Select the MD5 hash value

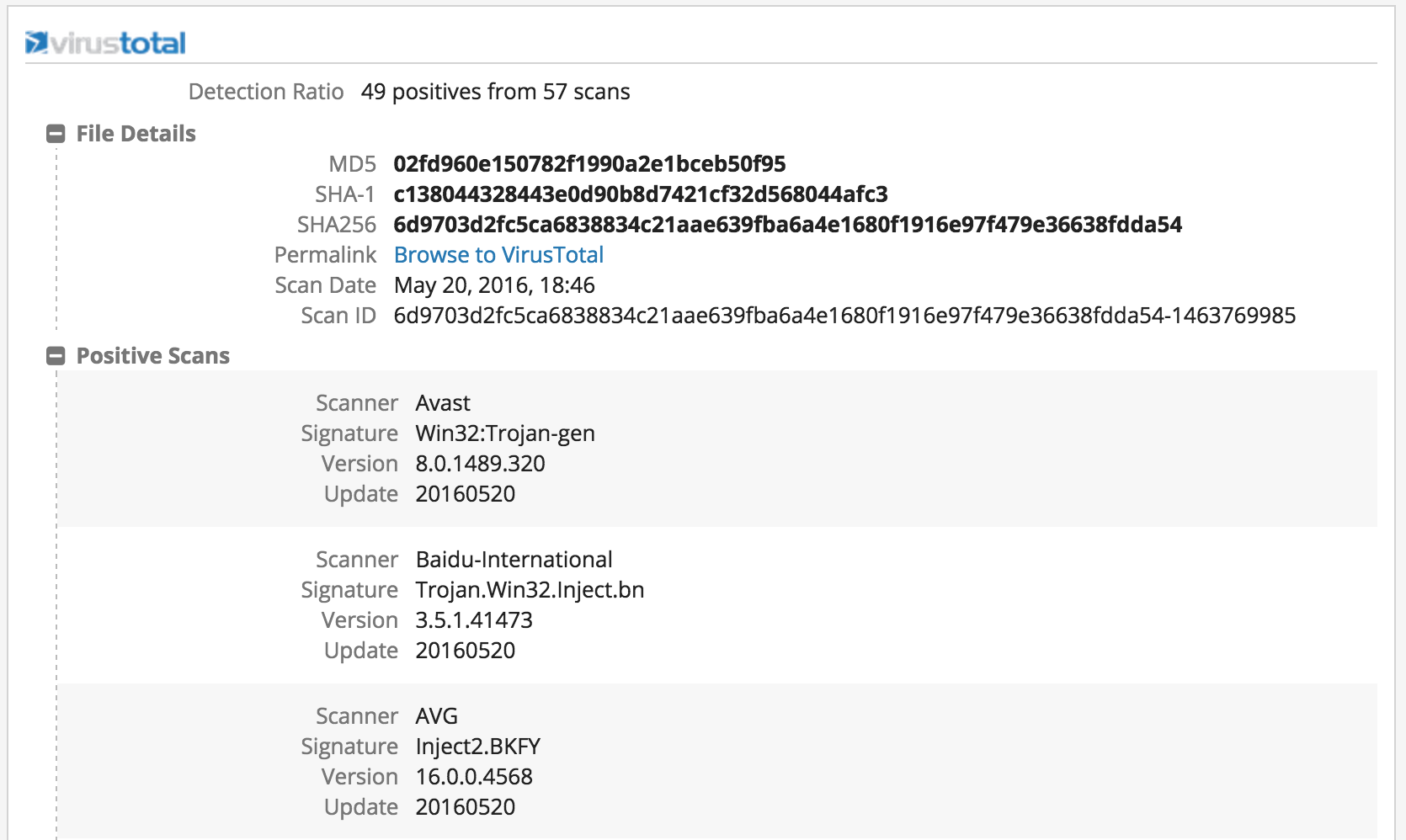tap(589, 164)
